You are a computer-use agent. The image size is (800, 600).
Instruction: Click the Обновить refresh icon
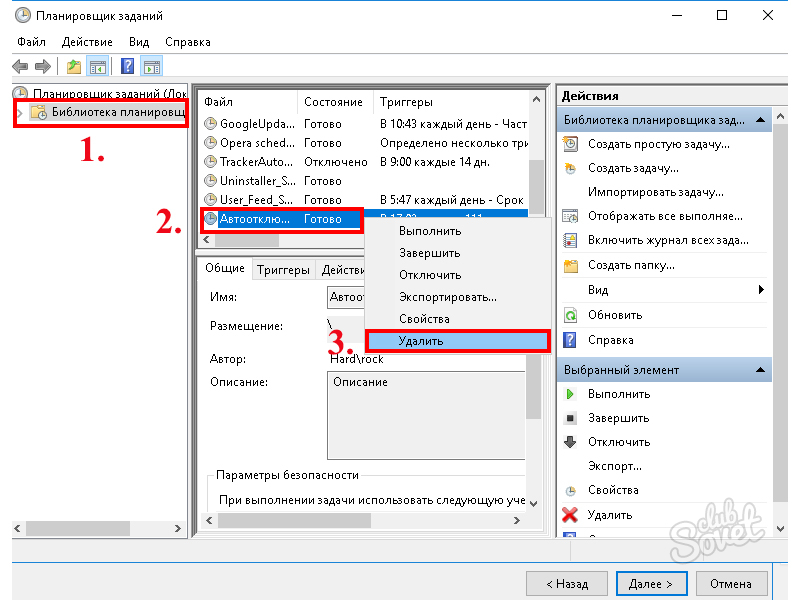tap(571, 315)
